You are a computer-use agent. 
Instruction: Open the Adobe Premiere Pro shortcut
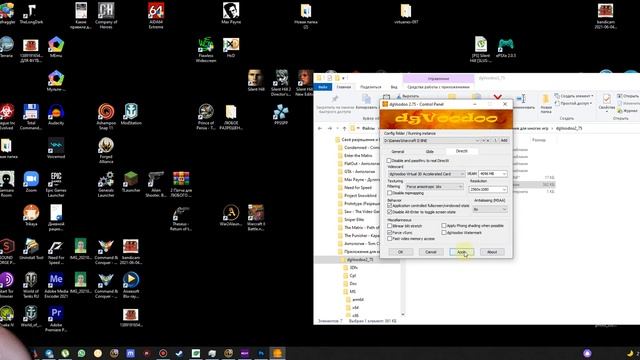click(56, 318)
